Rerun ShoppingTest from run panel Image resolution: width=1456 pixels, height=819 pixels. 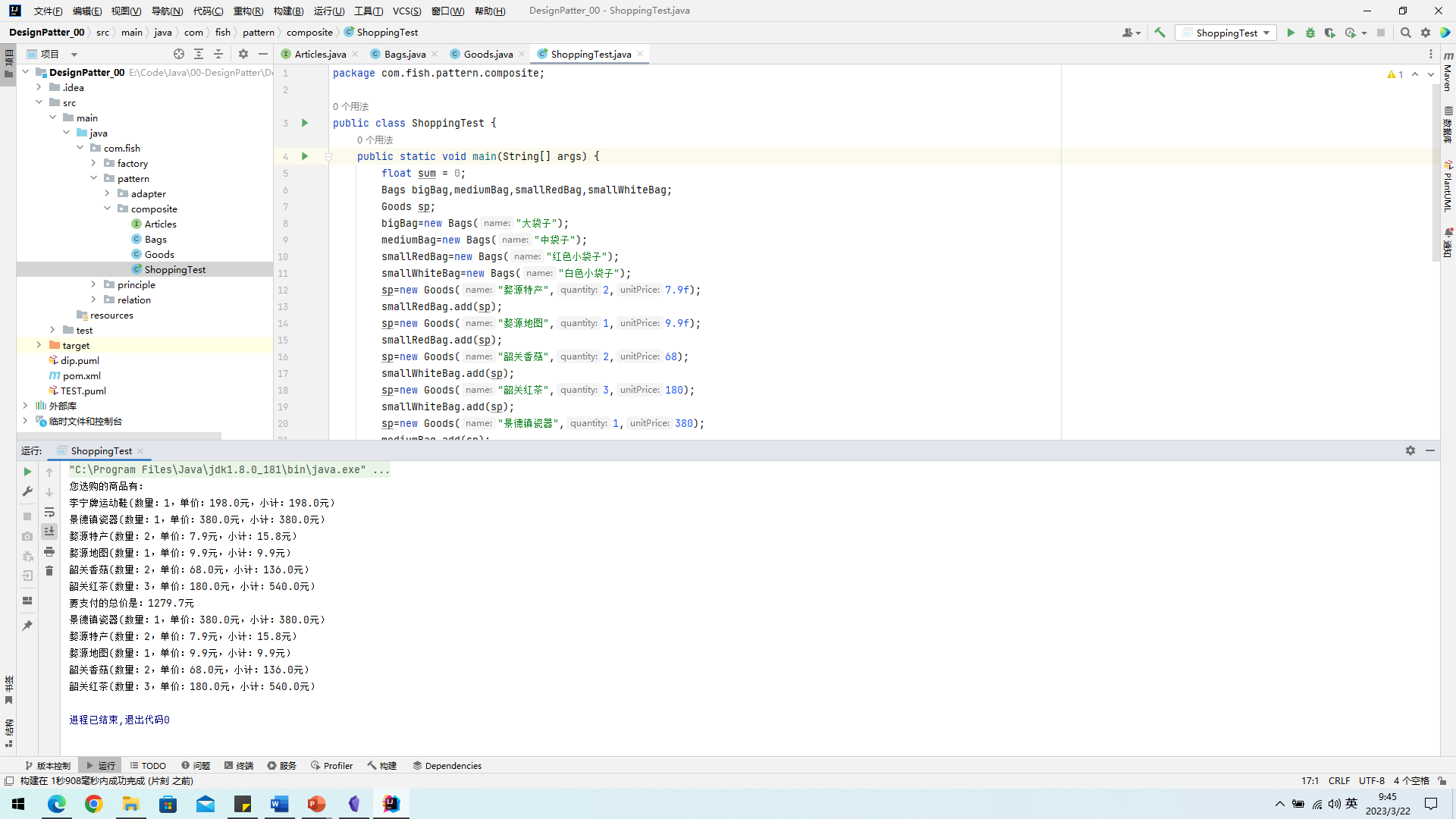(x=28, y=472)
